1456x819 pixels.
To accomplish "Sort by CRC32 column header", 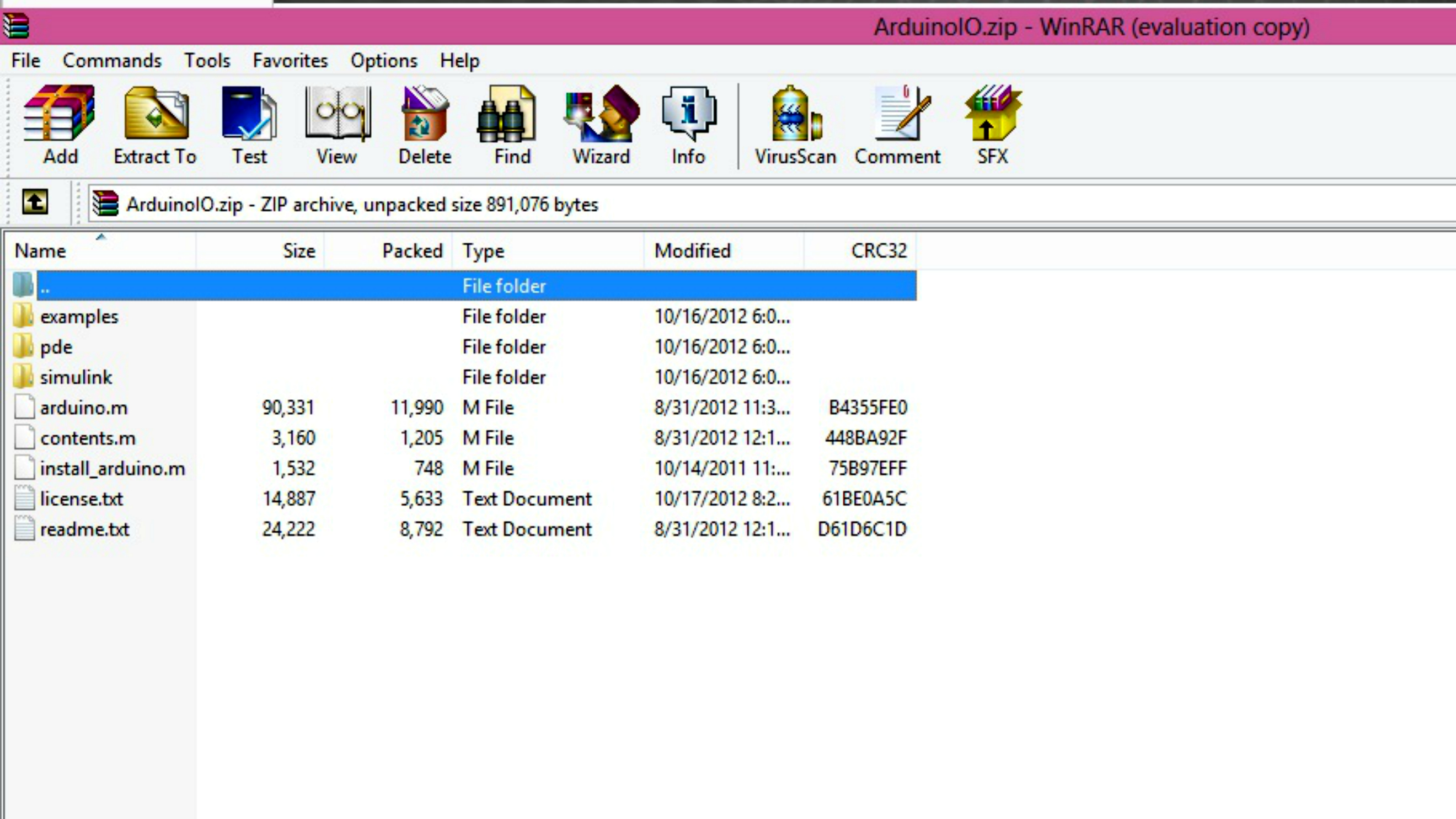I will pos(860,250).
